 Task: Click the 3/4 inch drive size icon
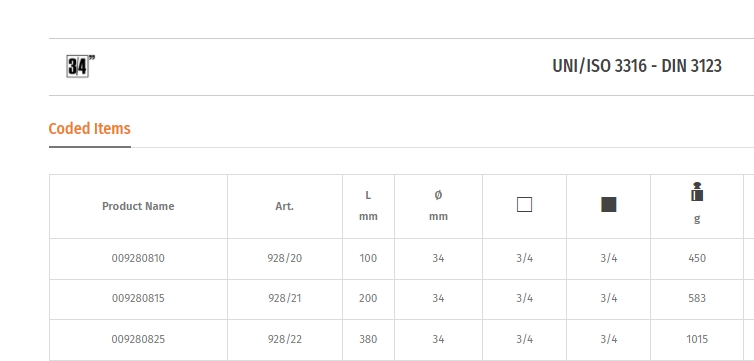pyautogui.click(x=80, y=66)
